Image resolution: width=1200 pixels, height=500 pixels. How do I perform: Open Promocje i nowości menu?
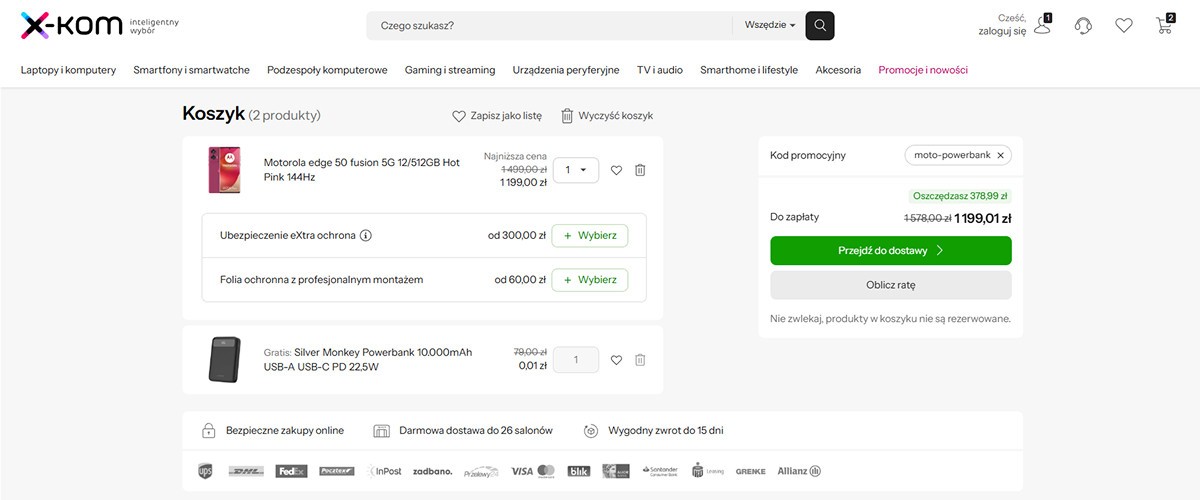pyautogui.click(x=923, y=70)
